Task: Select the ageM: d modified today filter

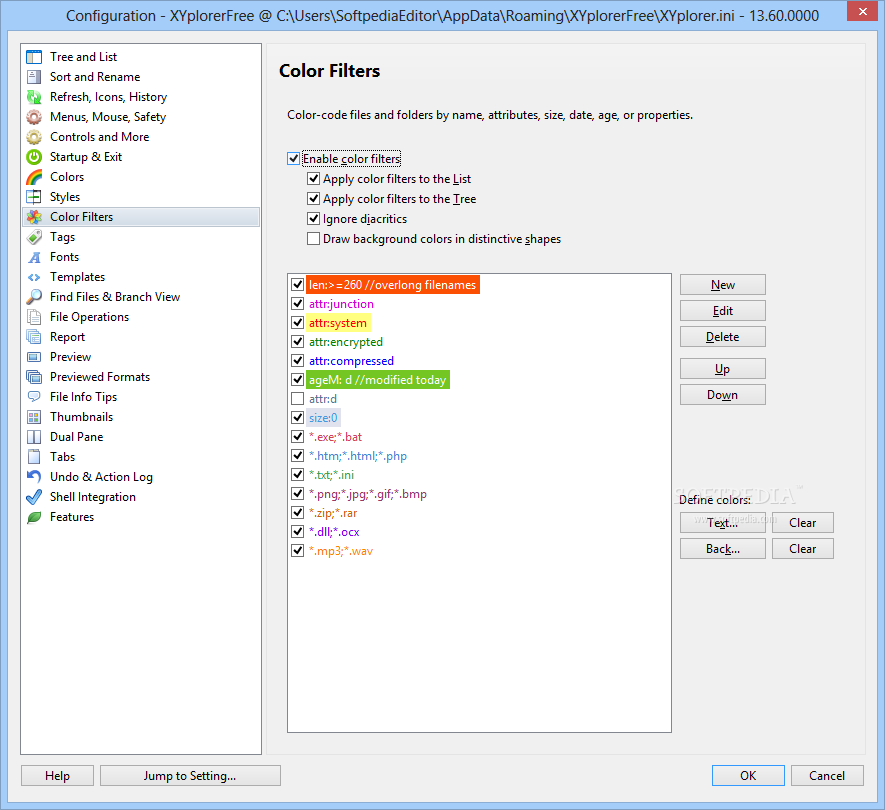Action: (378, 380)
